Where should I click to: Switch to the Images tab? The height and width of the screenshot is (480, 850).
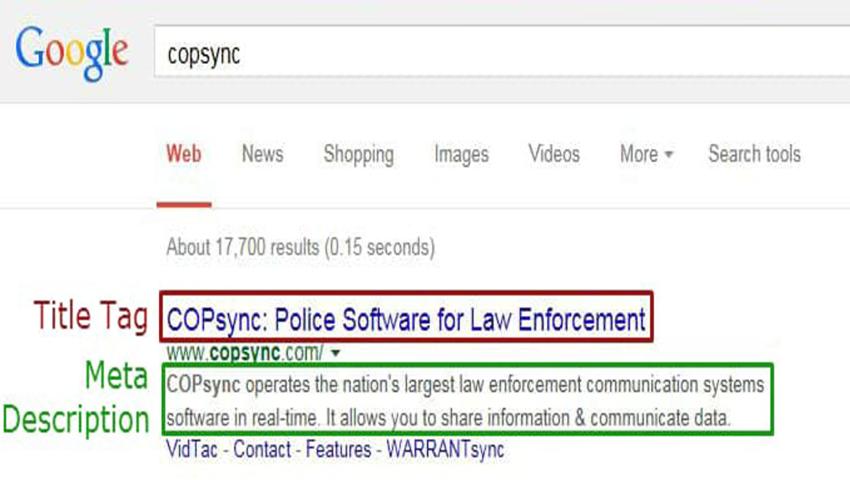click(x=461, y=155)
